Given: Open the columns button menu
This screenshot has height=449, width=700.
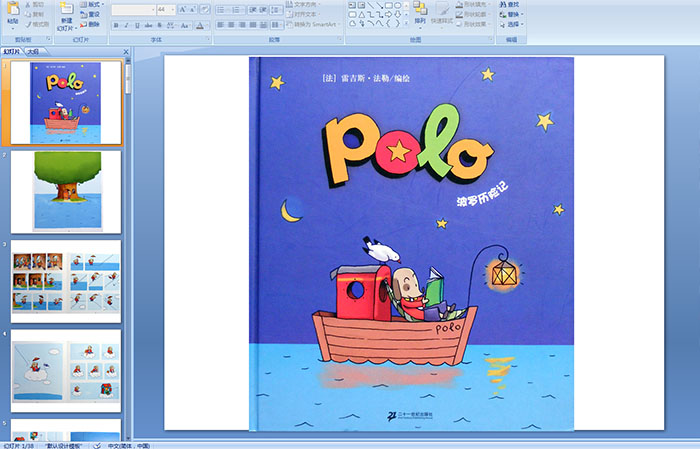Looking at the screenshot, I should tap(277, 25).
